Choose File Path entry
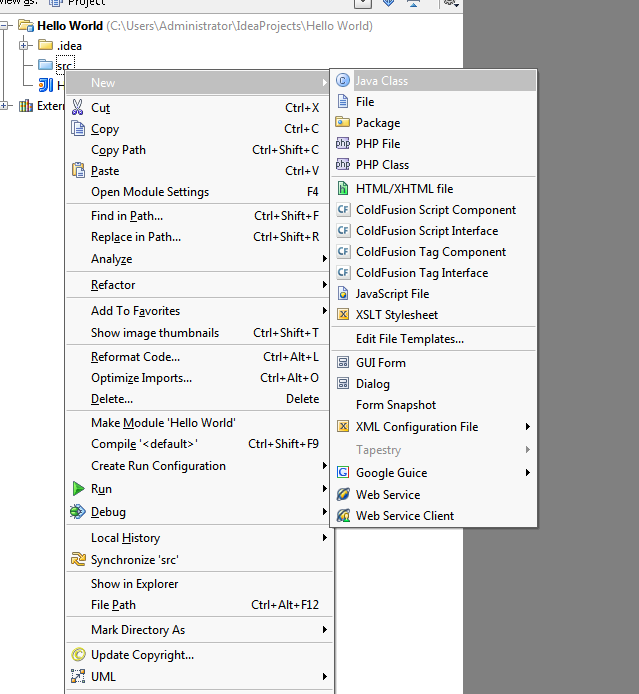 point(198,605)
